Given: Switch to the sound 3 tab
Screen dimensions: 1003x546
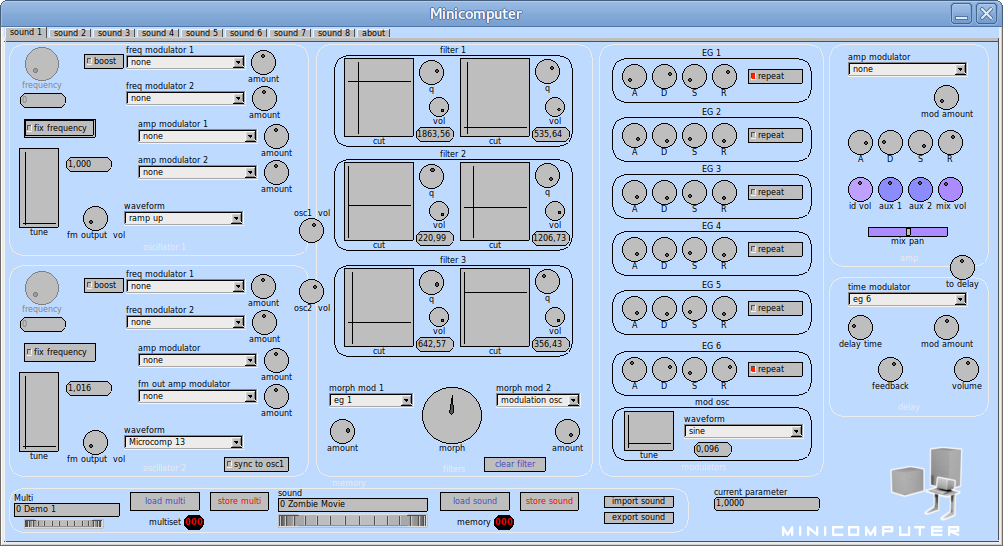Looking at the screenshot, I should point(114,33).
